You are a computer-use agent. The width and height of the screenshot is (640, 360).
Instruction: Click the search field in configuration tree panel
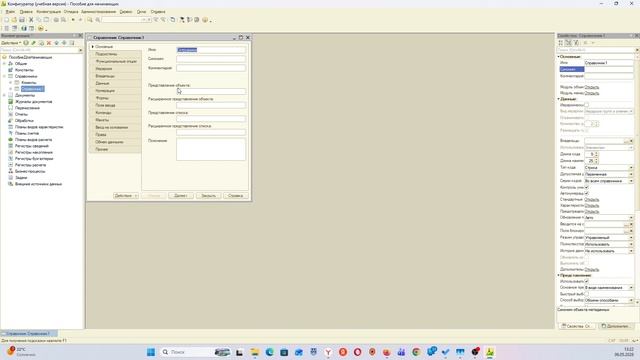click(x=39, y=50)
